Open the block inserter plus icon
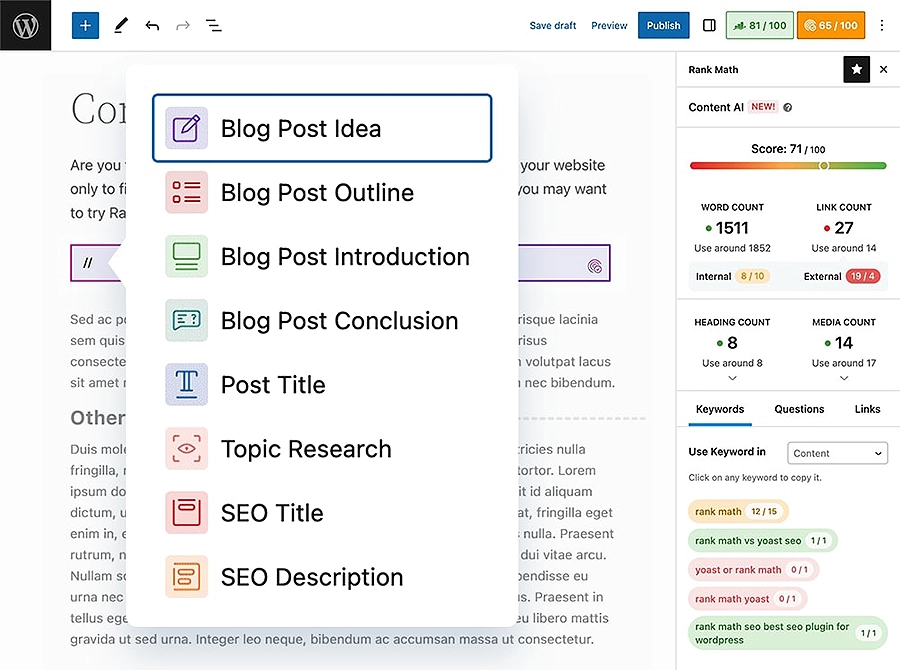The height and width of the screenshot is (670, 900). tap(85, 25)
